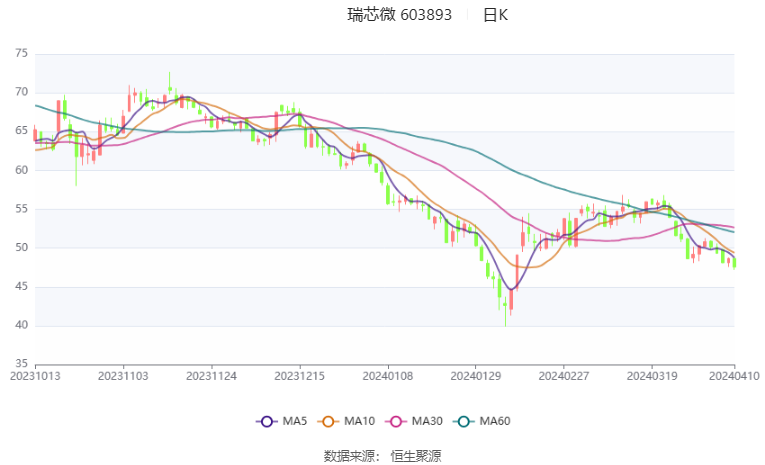Click the purple MA5 legend marker icon
The width and height of the screenshot is (765, 465).
266,421
